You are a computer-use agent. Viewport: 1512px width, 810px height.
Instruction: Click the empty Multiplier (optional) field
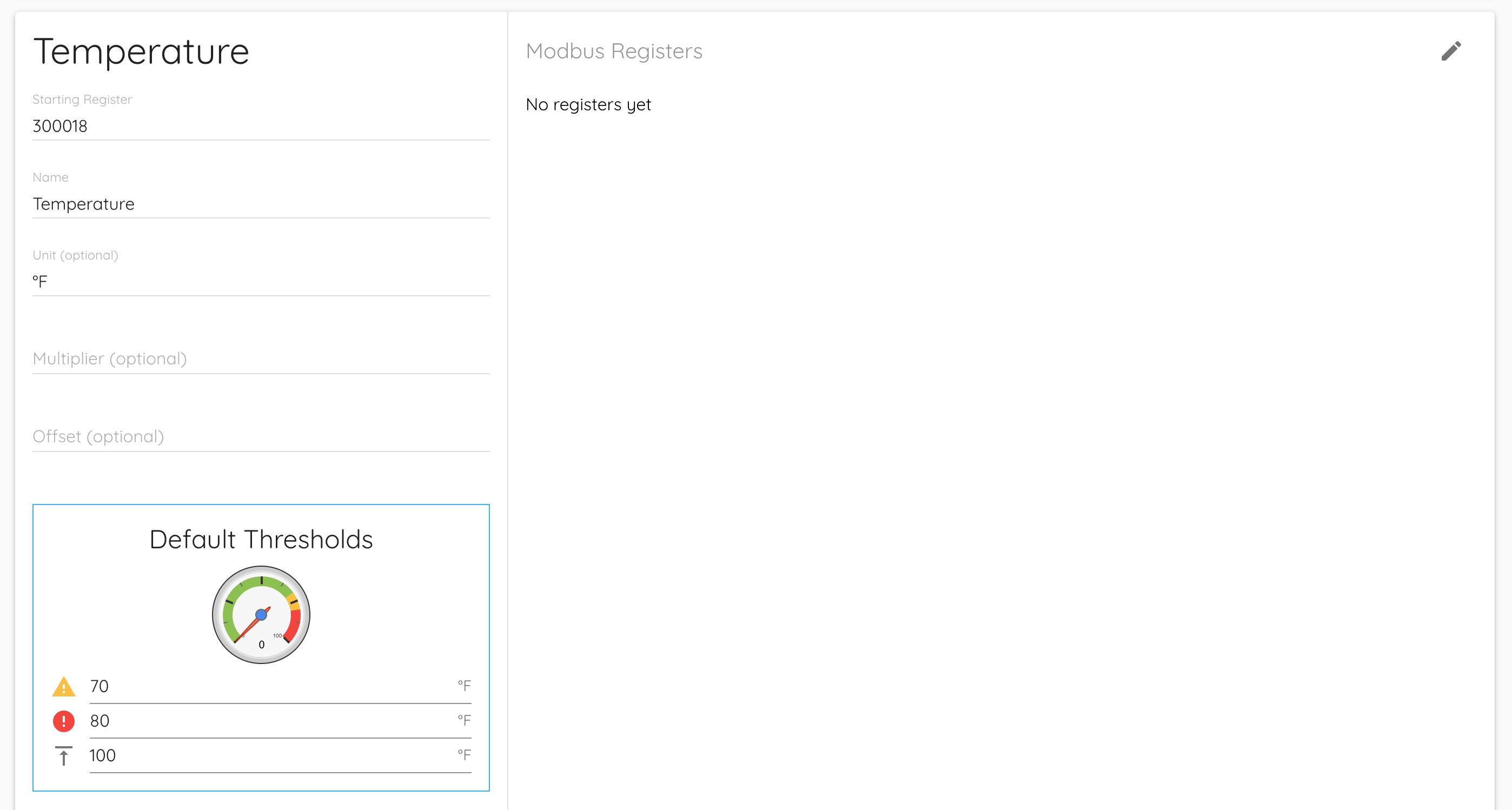pyautogui.click(x=261, y=358)
